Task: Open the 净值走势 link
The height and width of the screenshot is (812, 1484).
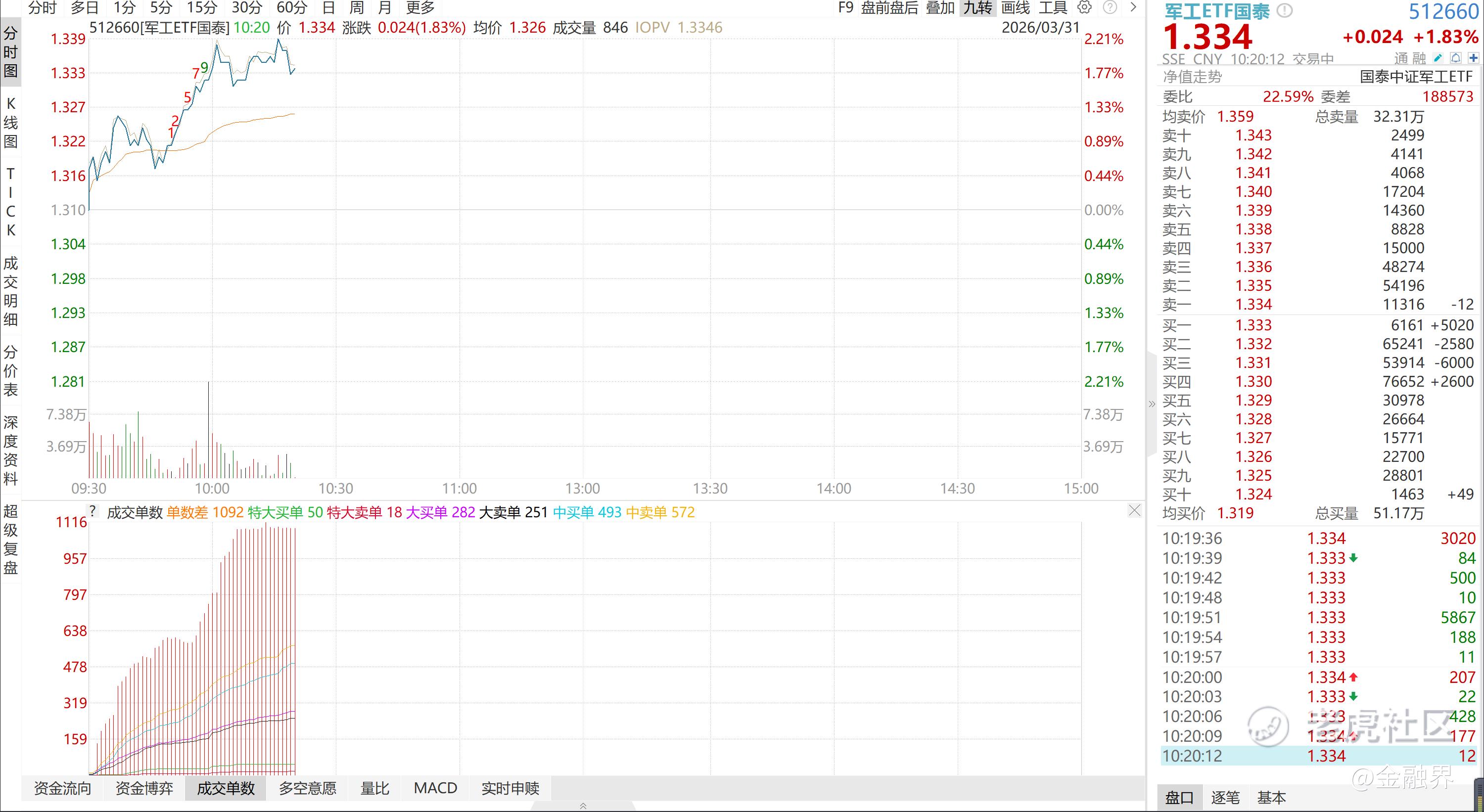Action: click(x=1192, y=77)
